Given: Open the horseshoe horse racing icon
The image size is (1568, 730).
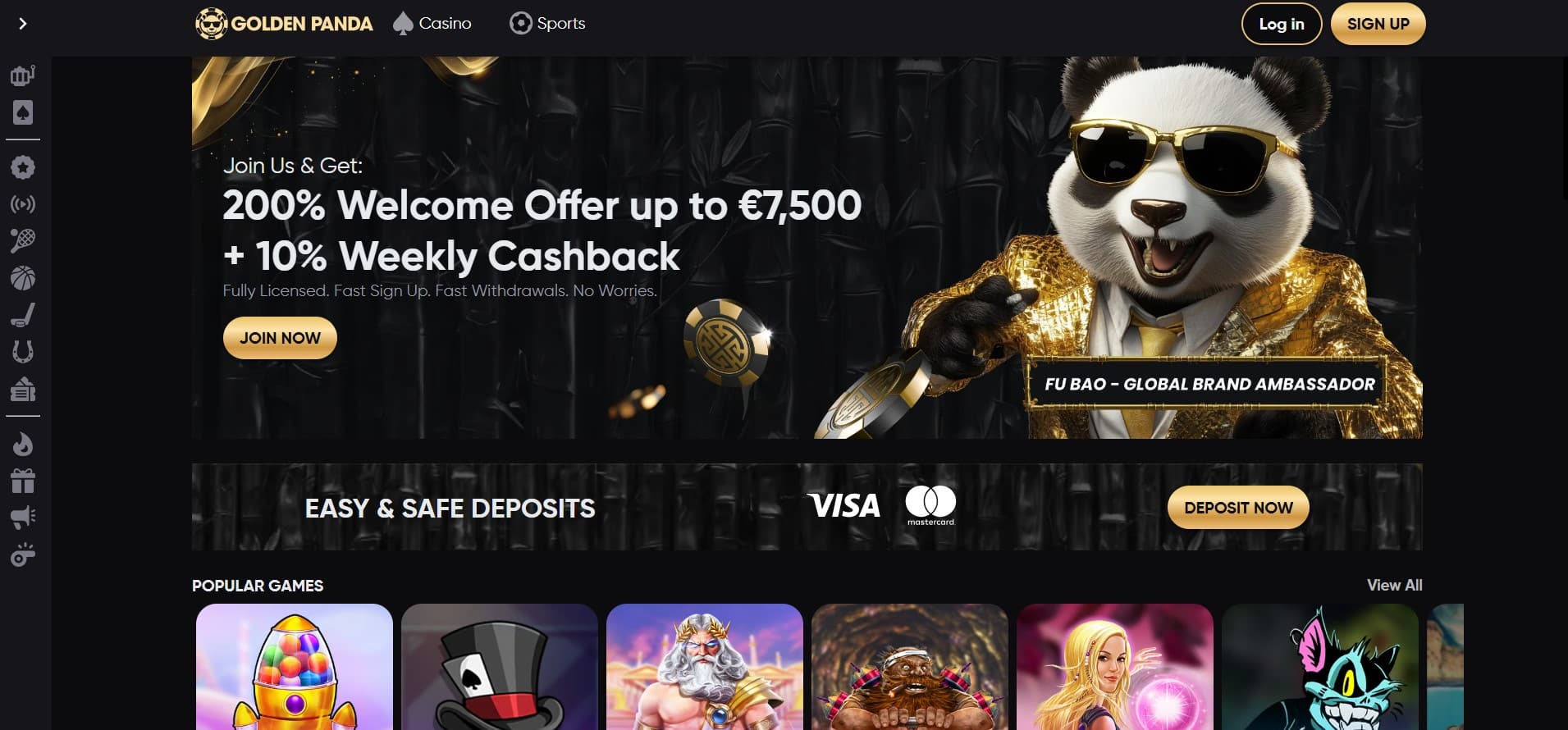Looking at the screenshot, I should pyautogui.click(x=23, y=352).
